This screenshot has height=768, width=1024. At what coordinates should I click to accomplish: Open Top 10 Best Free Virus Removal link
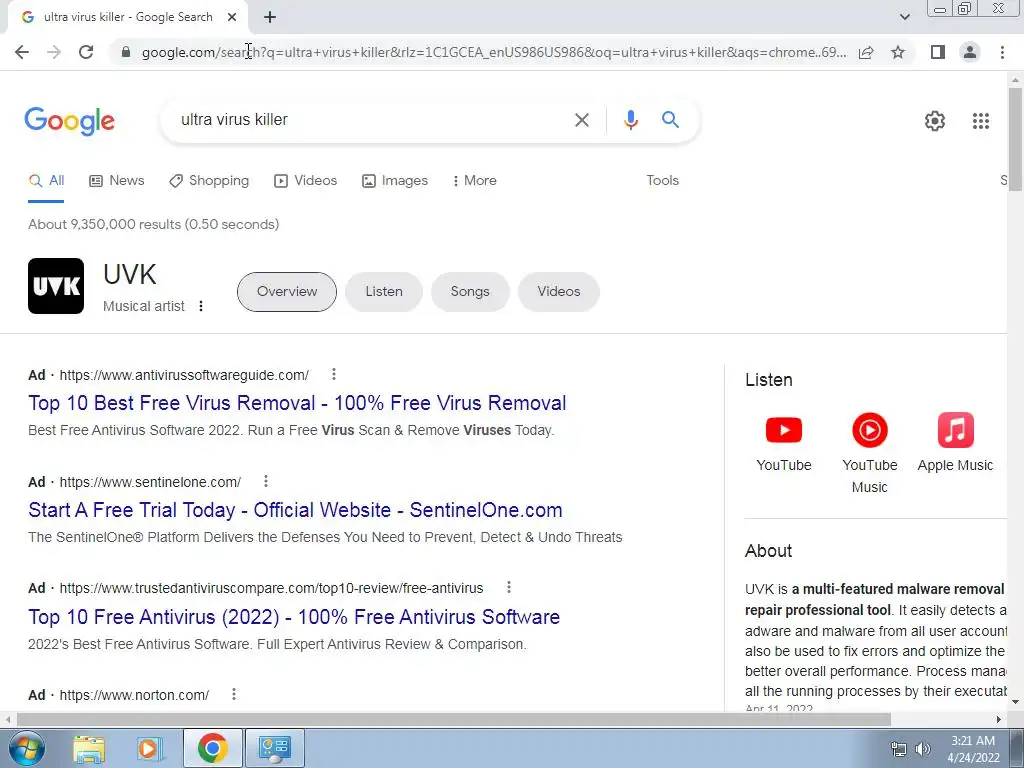pos(297,403)
